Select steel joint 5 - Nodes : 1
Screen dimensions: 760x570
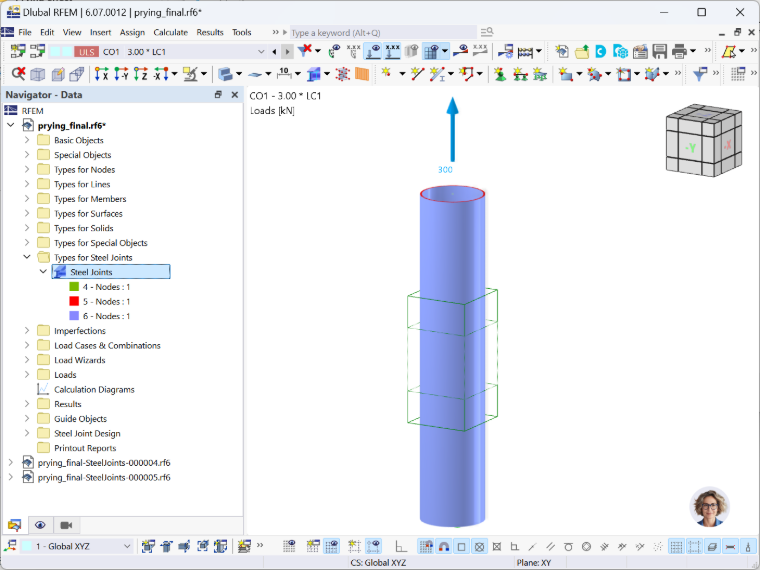[106, 301]
